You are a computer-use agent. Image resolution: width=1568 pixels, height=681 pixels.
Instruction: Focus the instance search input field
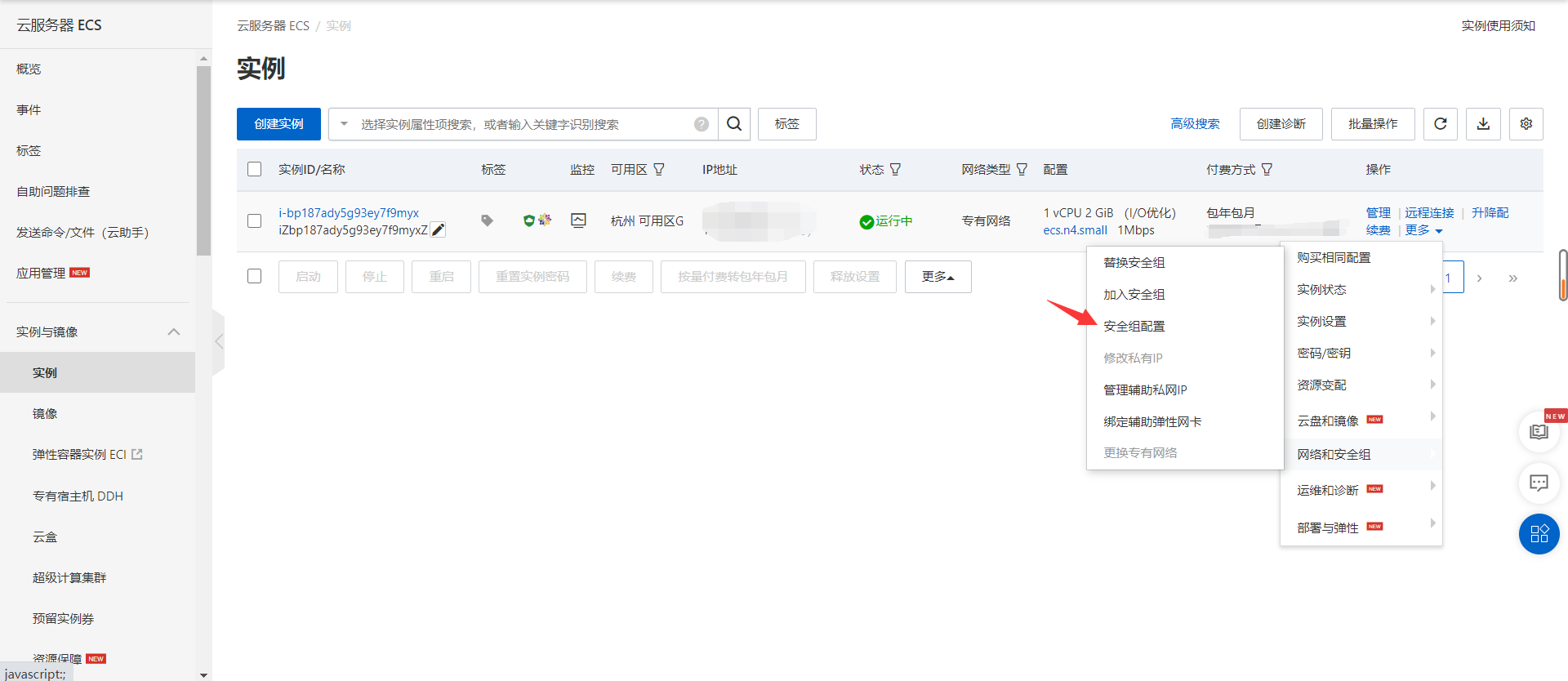pyautogui.click(x=523, y=124)
